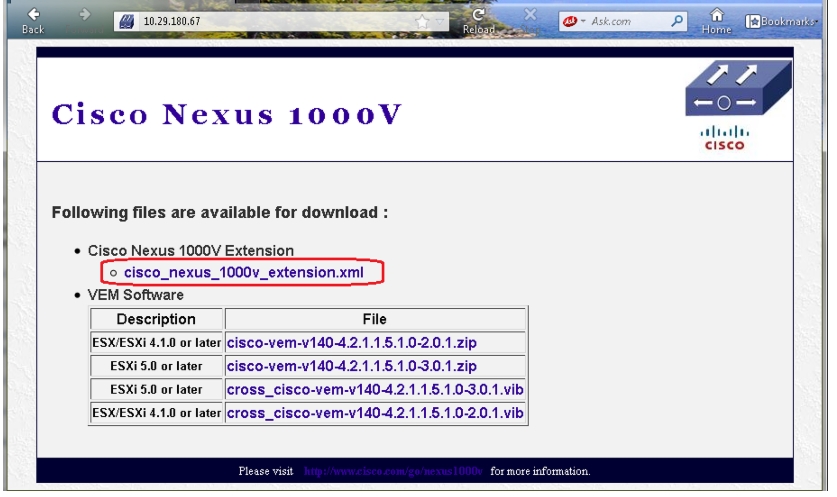Click 'ESXi 5.0 or later' beside the .vib file
This screenshot has height=497, width=837.
click(x=156, y=390)
